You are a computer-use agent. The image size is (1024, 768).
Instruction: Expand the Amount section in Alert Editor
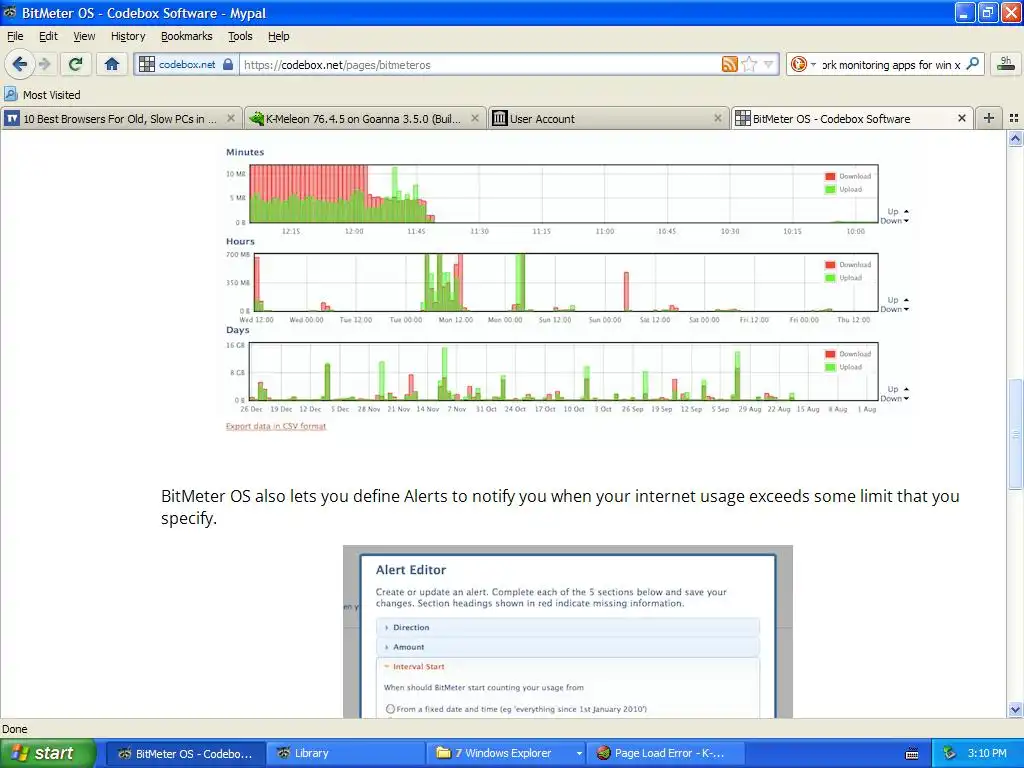click(568, 647)
